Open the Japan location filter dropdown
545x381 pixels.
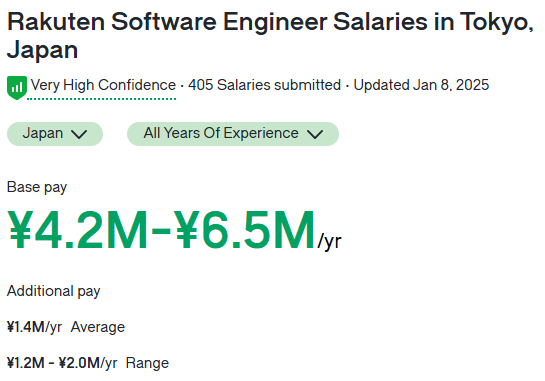click(x=55, y=134)
